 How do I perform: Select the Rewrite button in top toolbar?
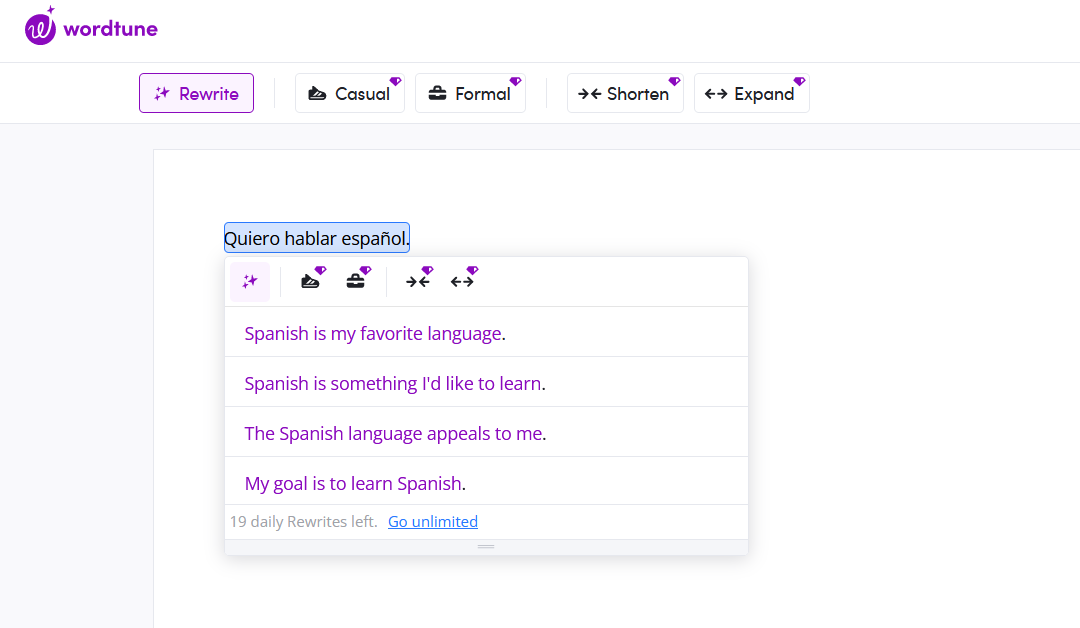(x=196, y=93)
